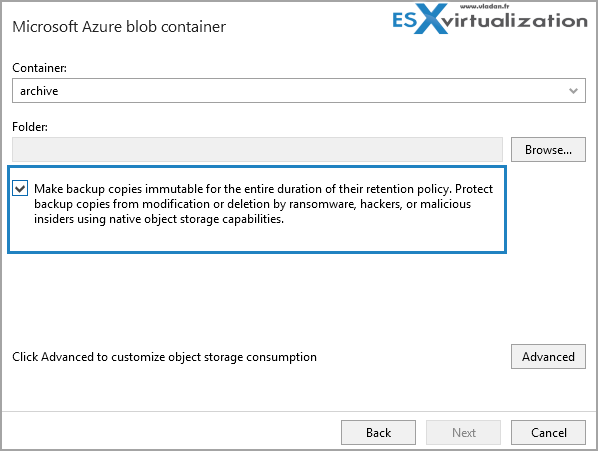Screen dimensions: 598x451
Task: Click into the empty Folder path field
Action: [x=257, y=149]
